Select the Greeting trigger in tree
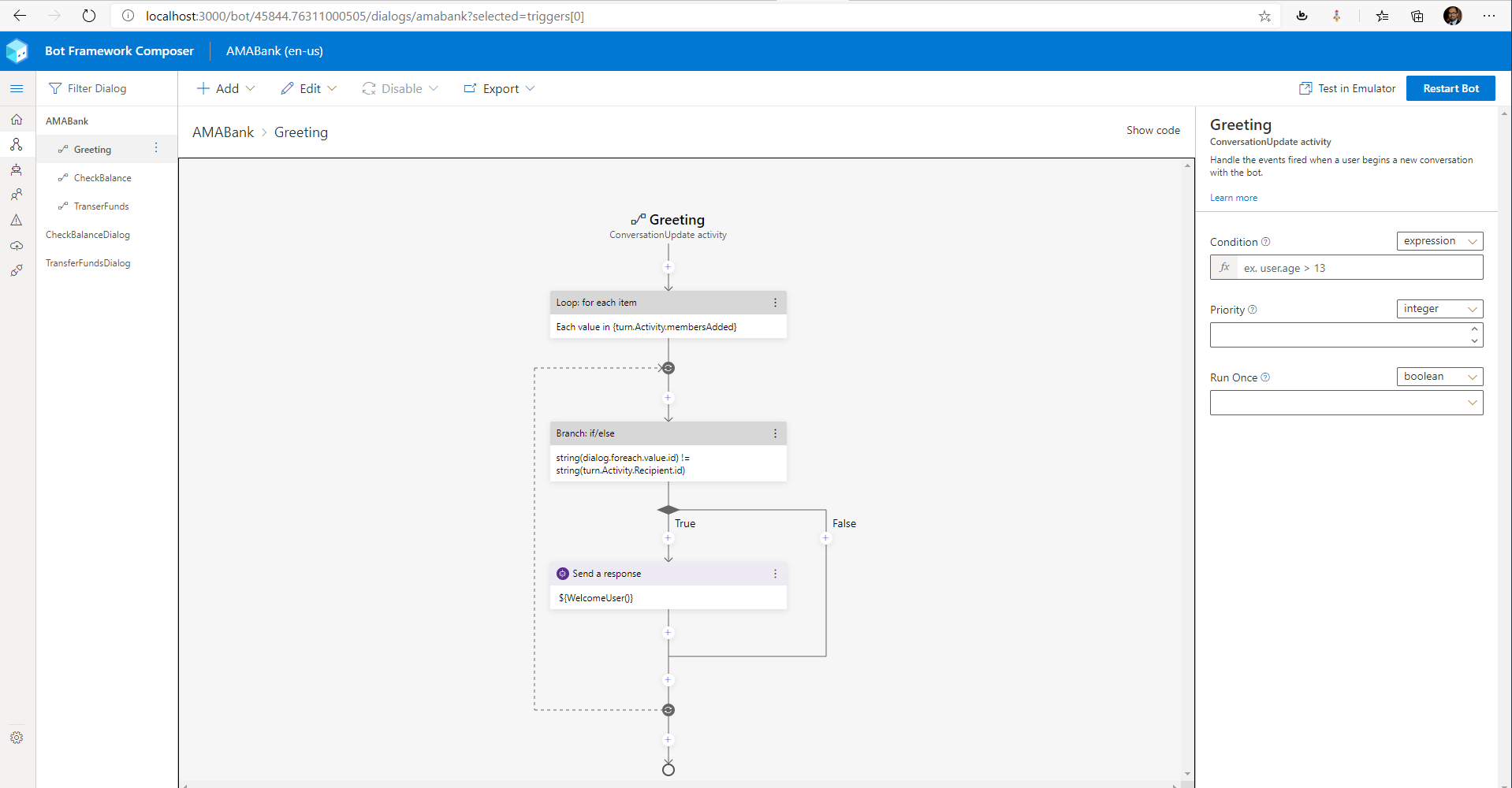Screen dimensions: 1512x788 coord(92,150)
